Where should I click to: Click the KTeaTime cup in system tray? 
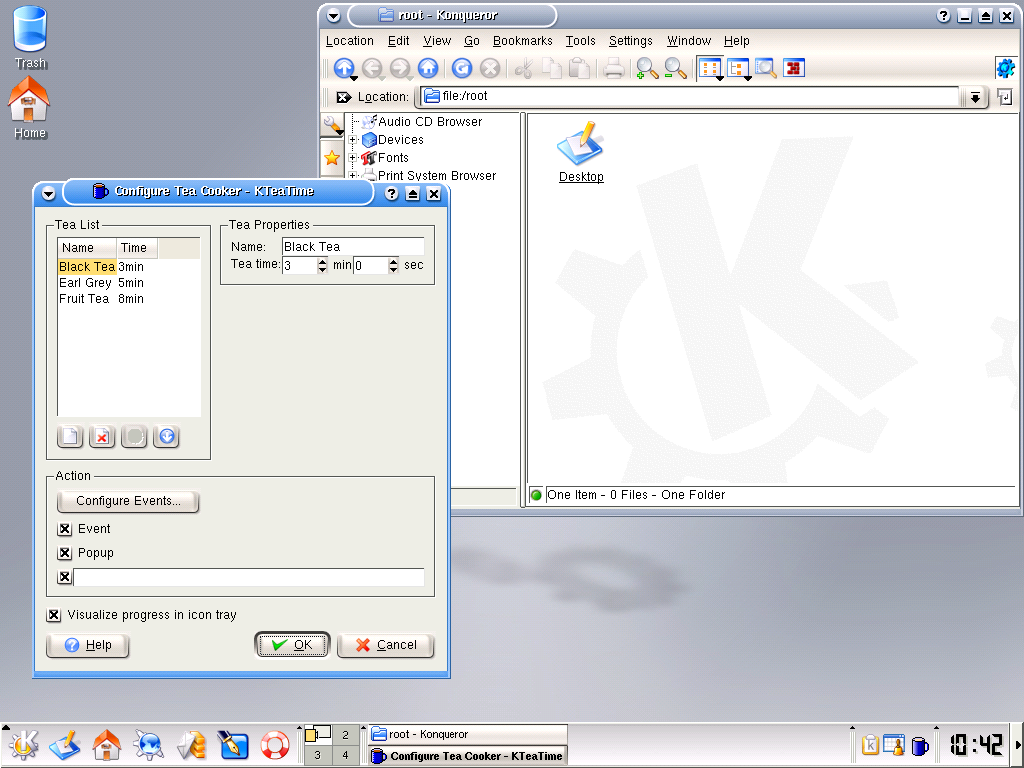coord(920,744)
